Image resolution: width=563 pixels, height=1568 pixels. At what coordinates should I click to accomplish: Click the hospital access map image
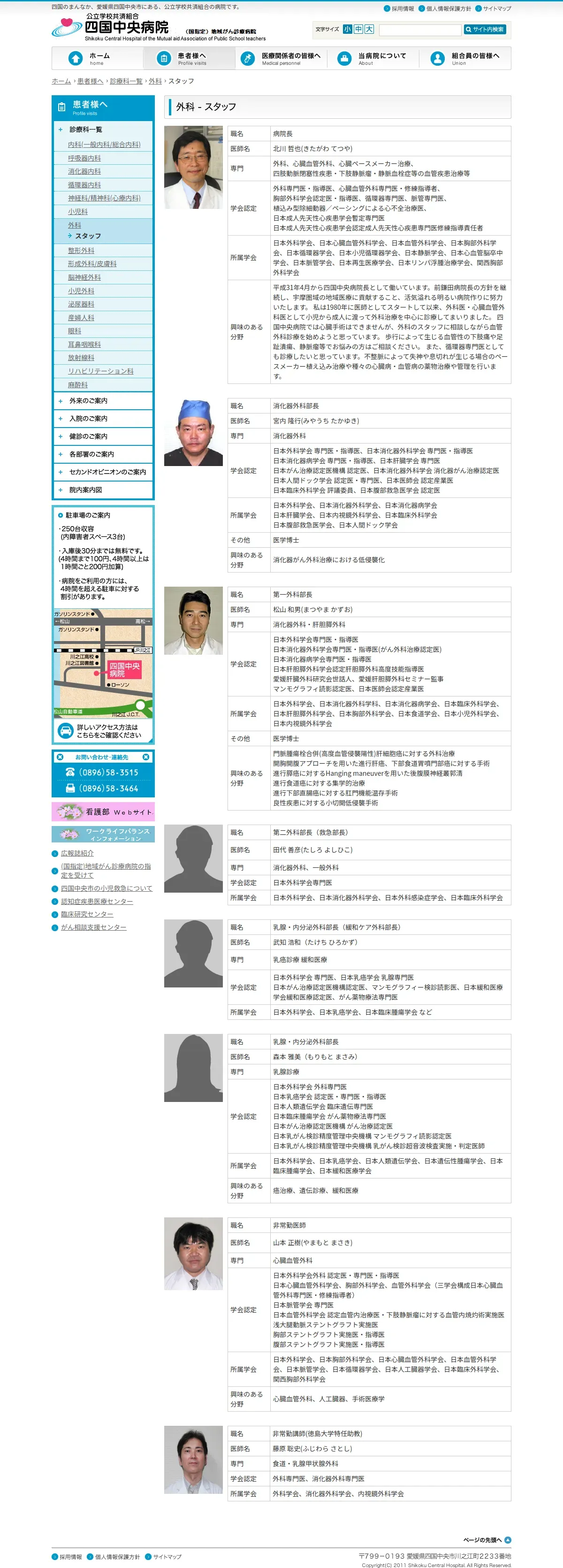104,664
